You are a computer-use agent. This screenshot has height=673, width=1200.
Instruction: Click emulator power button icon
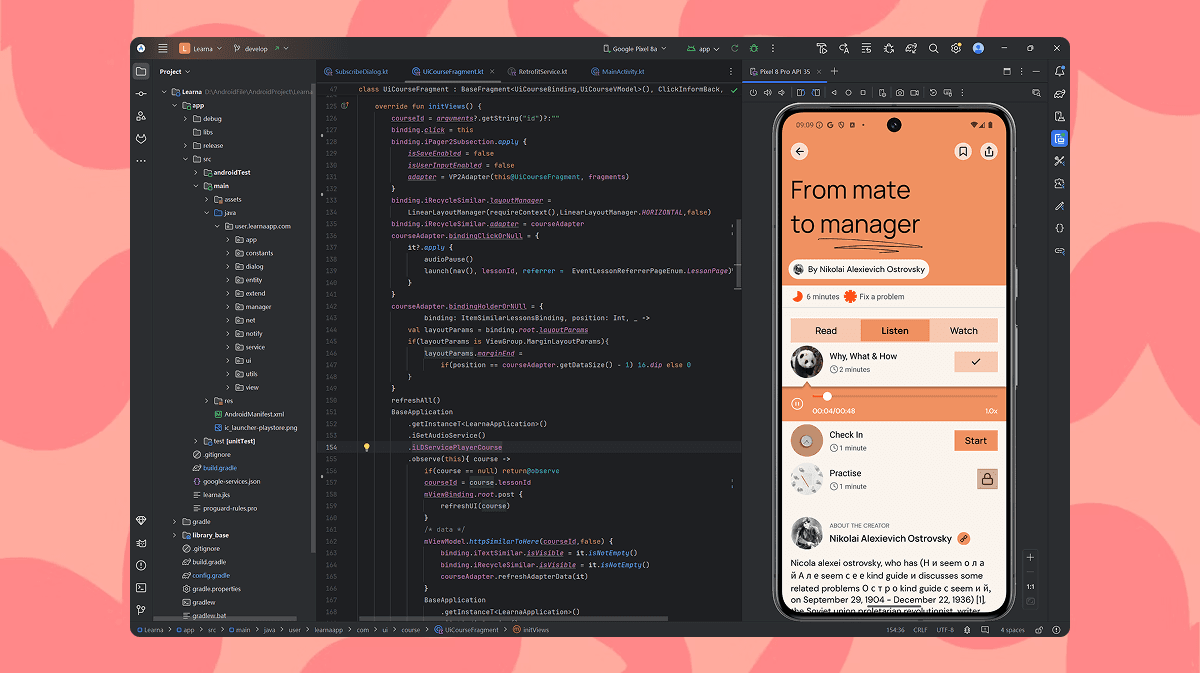(753, 93)
